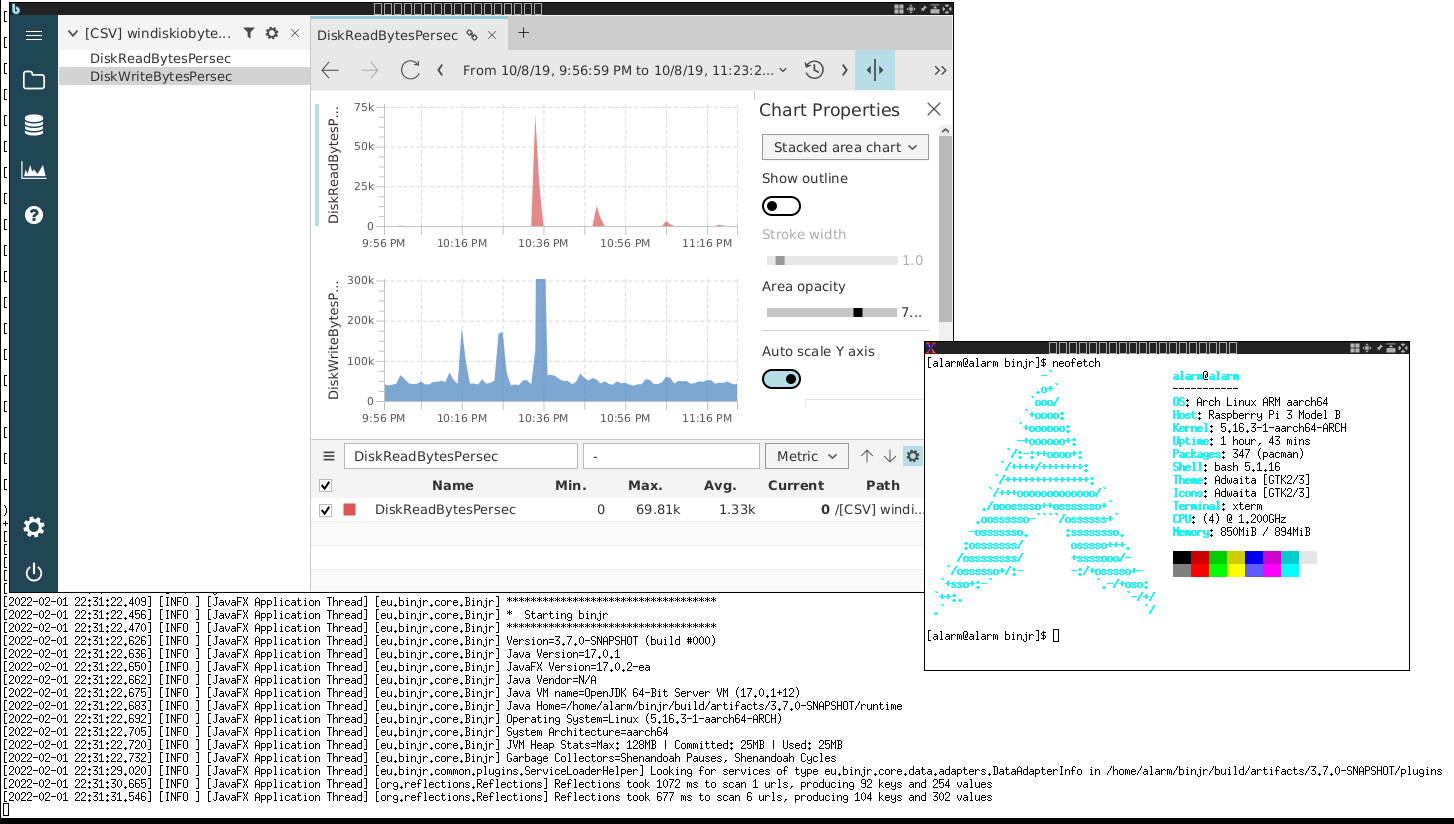The width and height of the screenshot is (1454, 824).
Task: Open the CSV source gear settings icon
Action: [x=272, y=33]
